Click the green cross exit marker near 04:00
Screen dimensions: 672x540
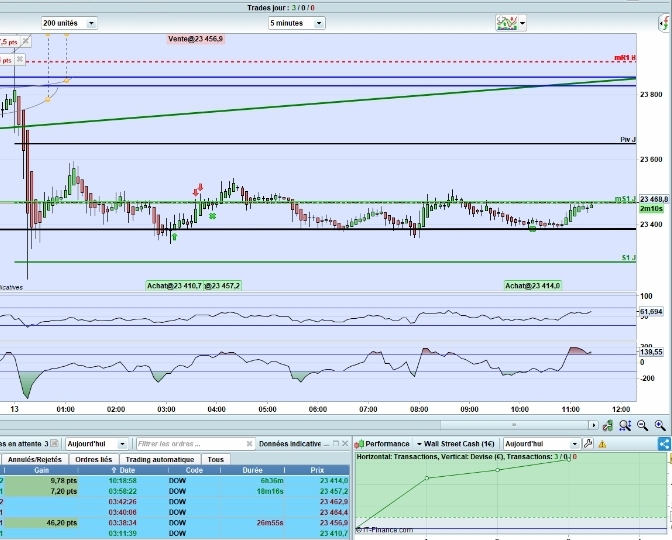212,216
